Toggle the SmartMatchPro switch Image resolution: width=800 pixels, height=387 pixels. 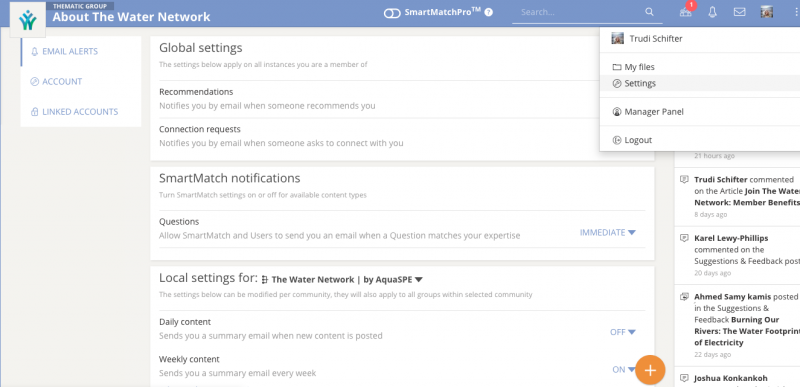392,13
